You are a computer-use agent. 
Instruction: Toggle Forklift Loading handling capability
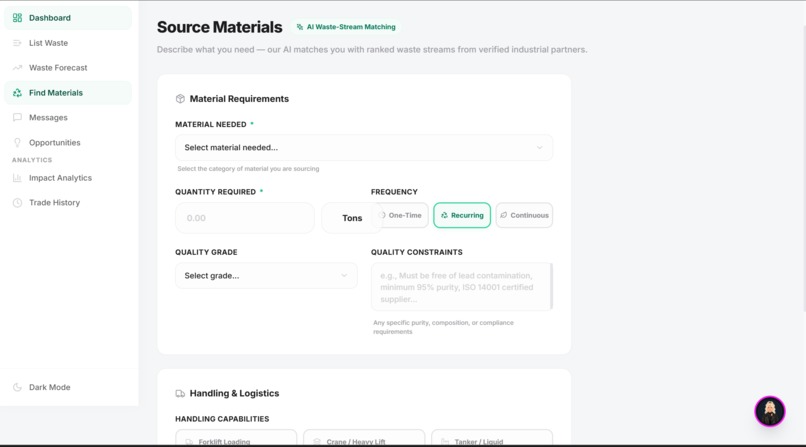point(236,438)
